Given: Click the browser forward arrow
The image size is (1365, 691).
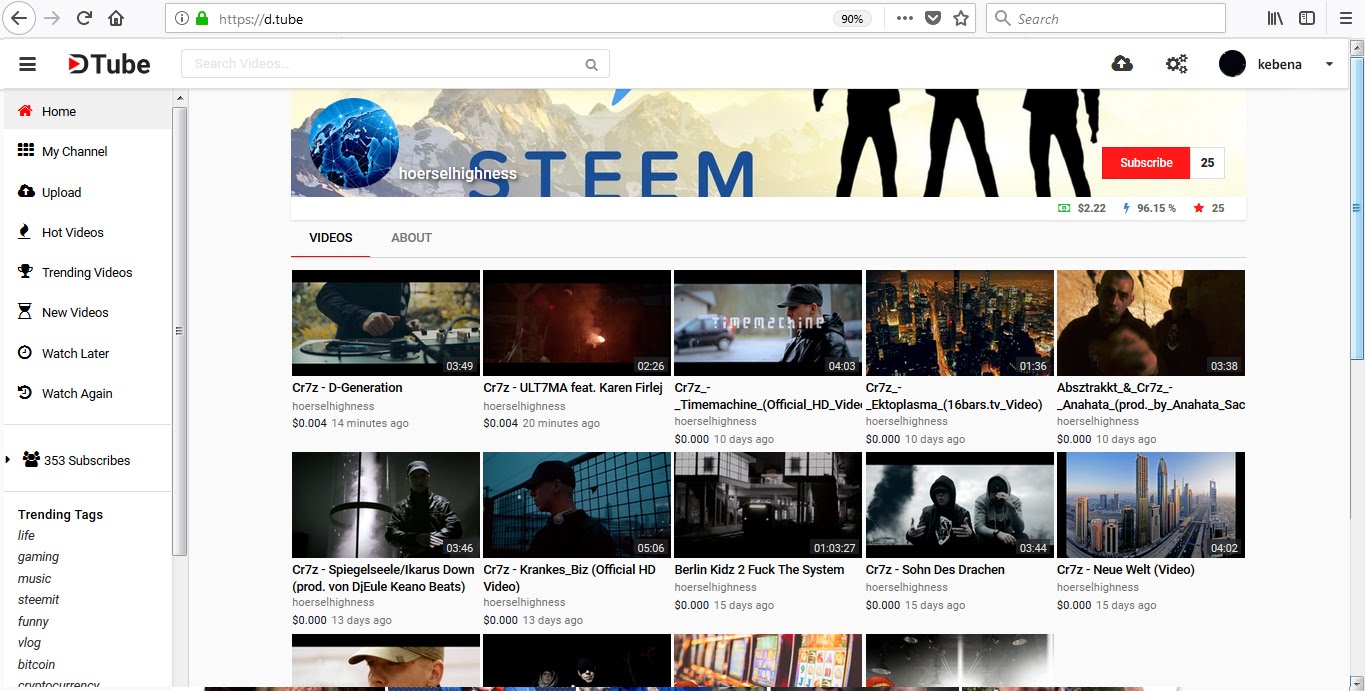Looking at the screenshot, I should pyautogui.click(x=52, y=18).
